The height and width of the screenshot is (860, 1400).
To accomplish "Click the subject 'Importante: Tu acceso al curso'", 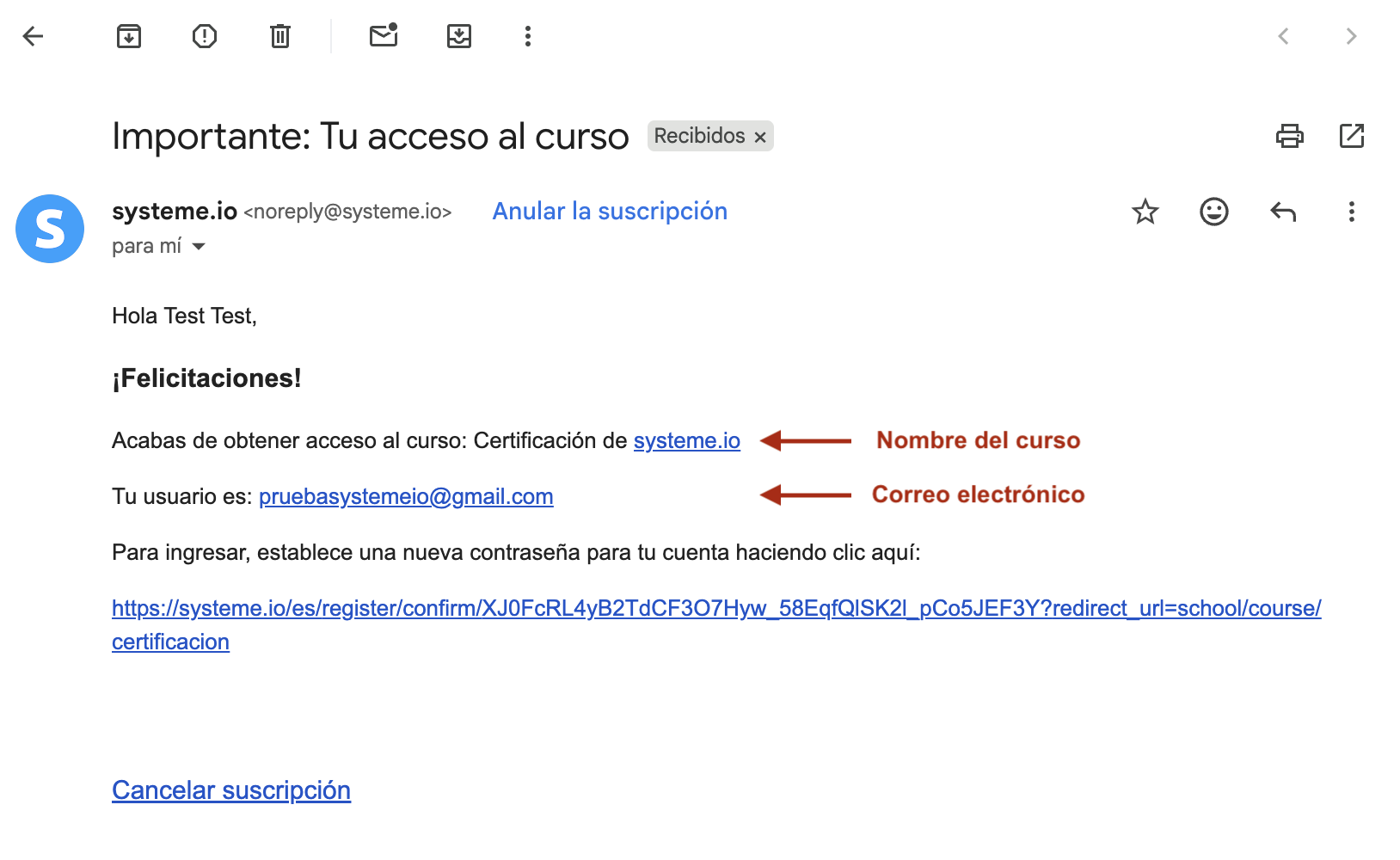I will [x=371, y=136].
